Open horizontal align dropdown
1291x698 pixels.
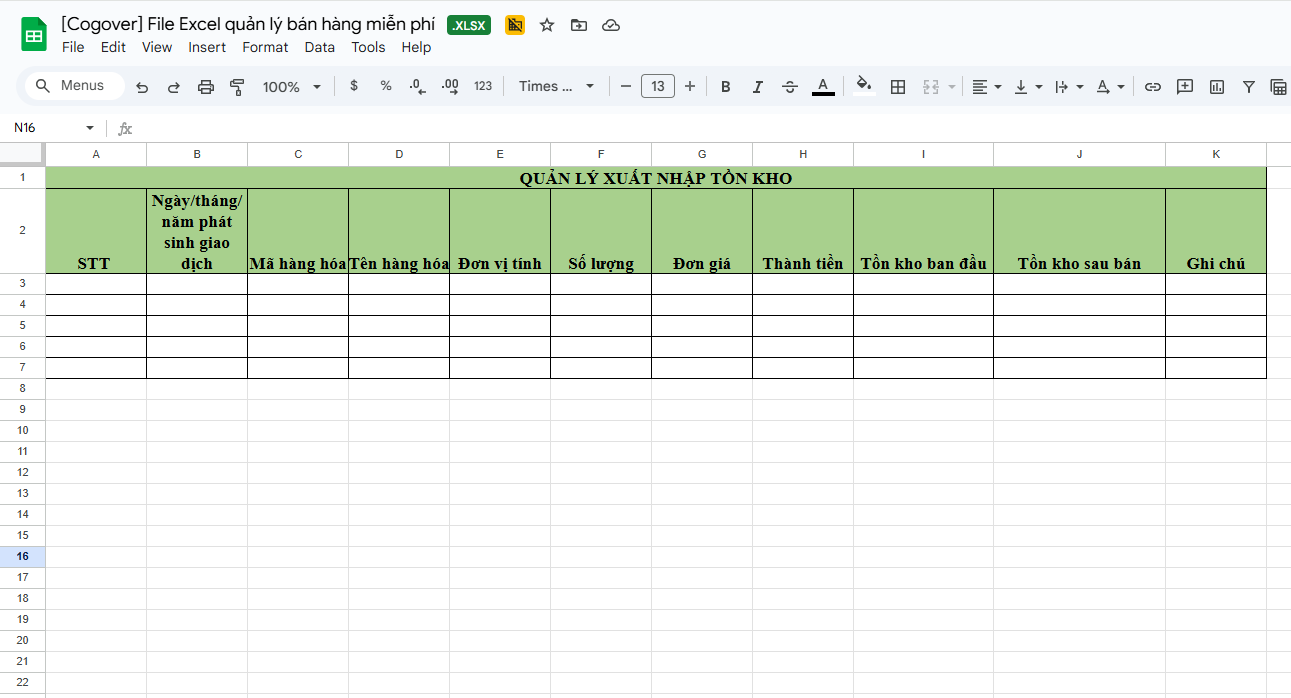point(986,87)
